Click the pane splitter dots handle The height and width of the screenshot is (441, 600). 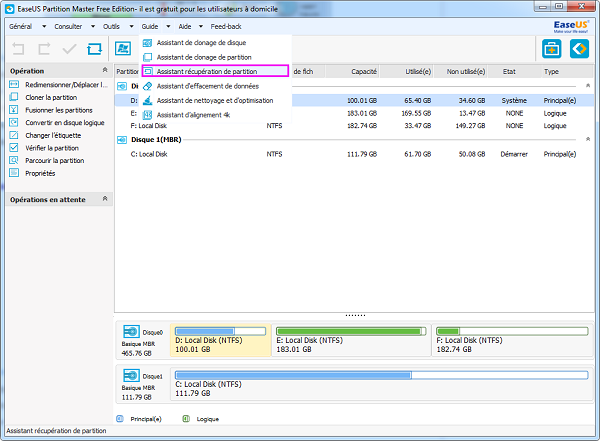point(355,315)
